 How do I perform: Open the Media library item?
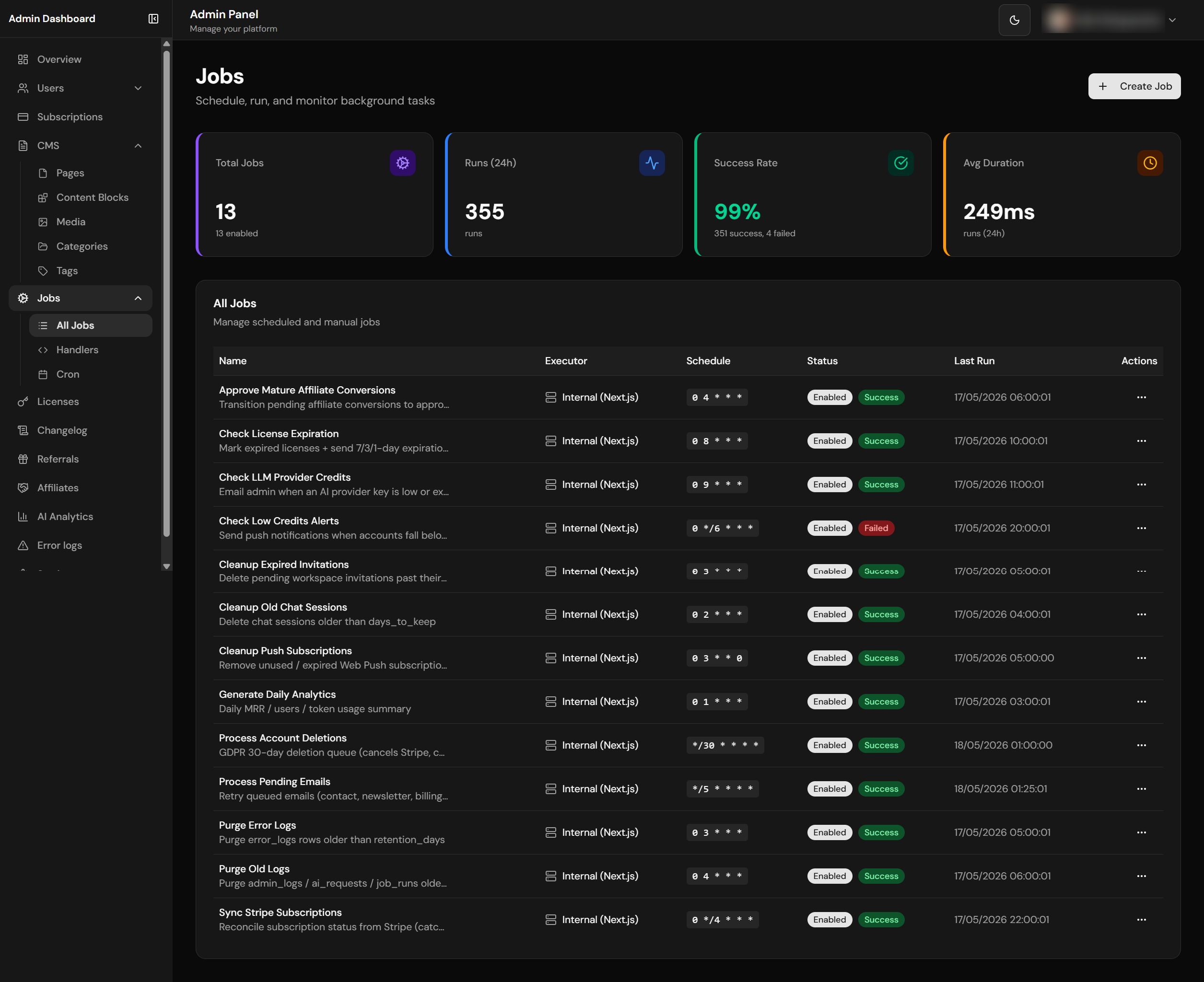pyautogui.click(x=91, y=222)
